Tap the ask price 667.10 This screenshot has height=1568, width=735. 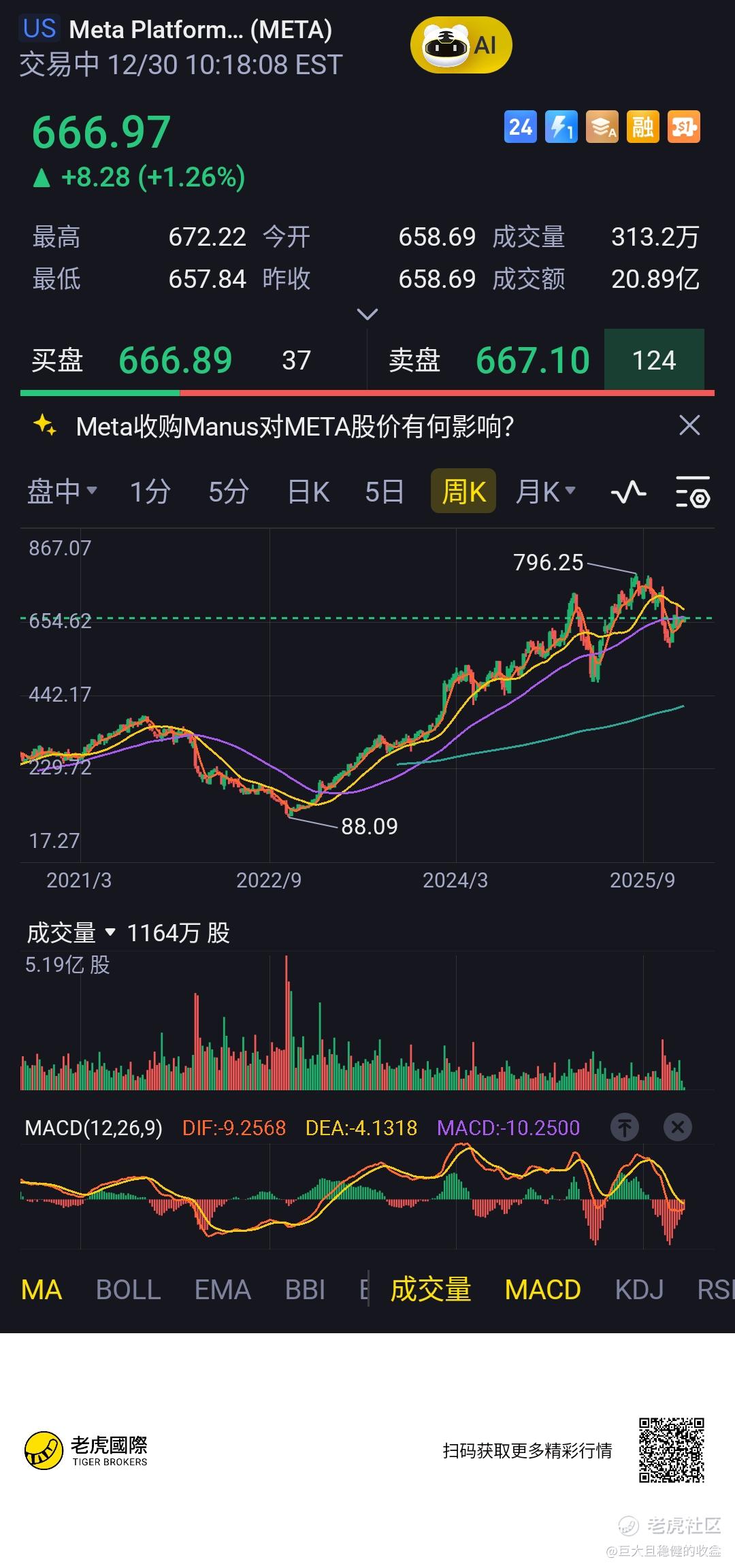point(533,360)
